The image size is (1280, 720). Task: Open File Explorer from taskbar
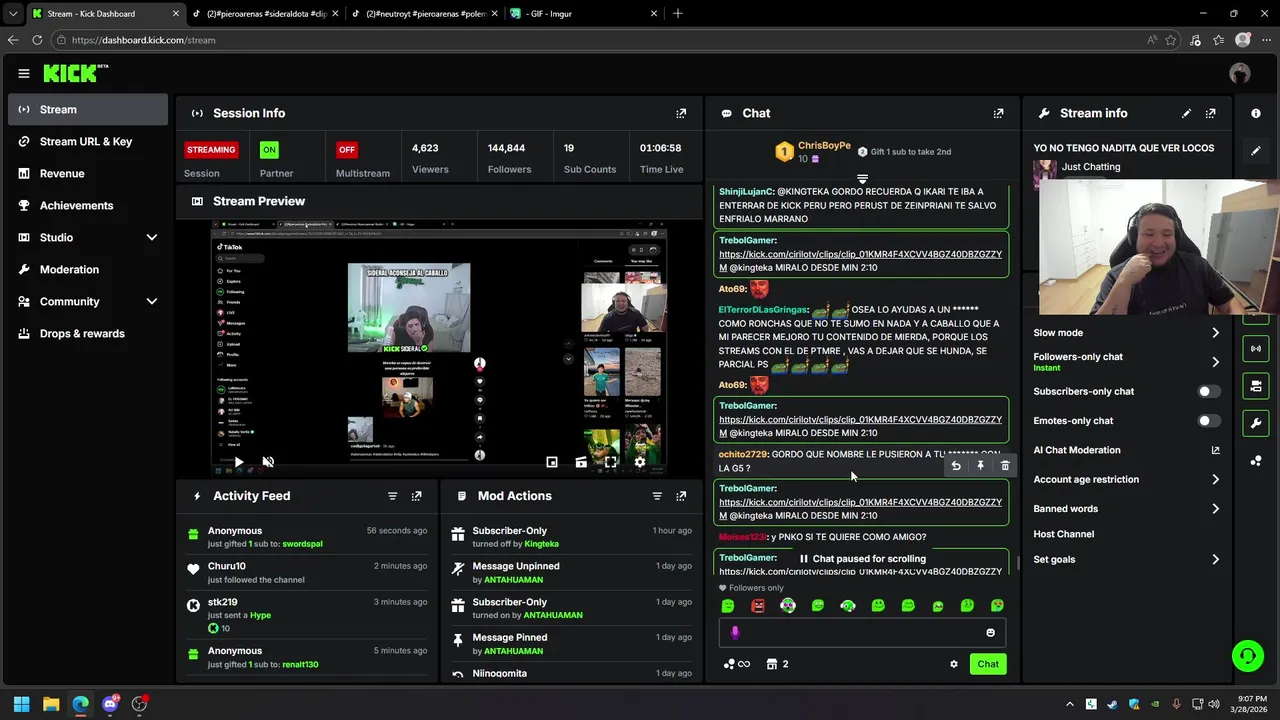51,704
